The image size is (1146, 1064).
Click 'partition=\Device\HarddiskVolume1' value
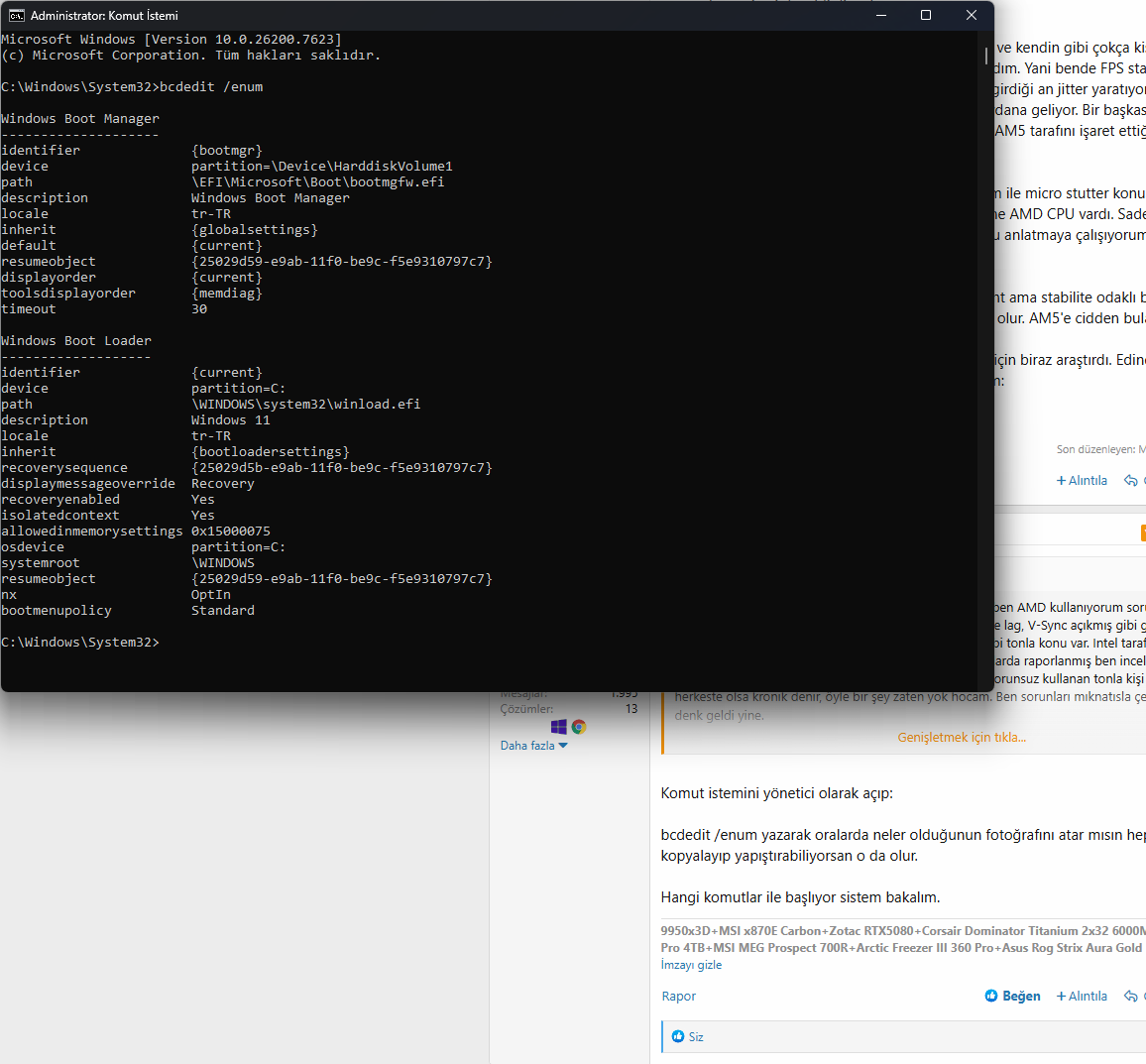[321, 166]
